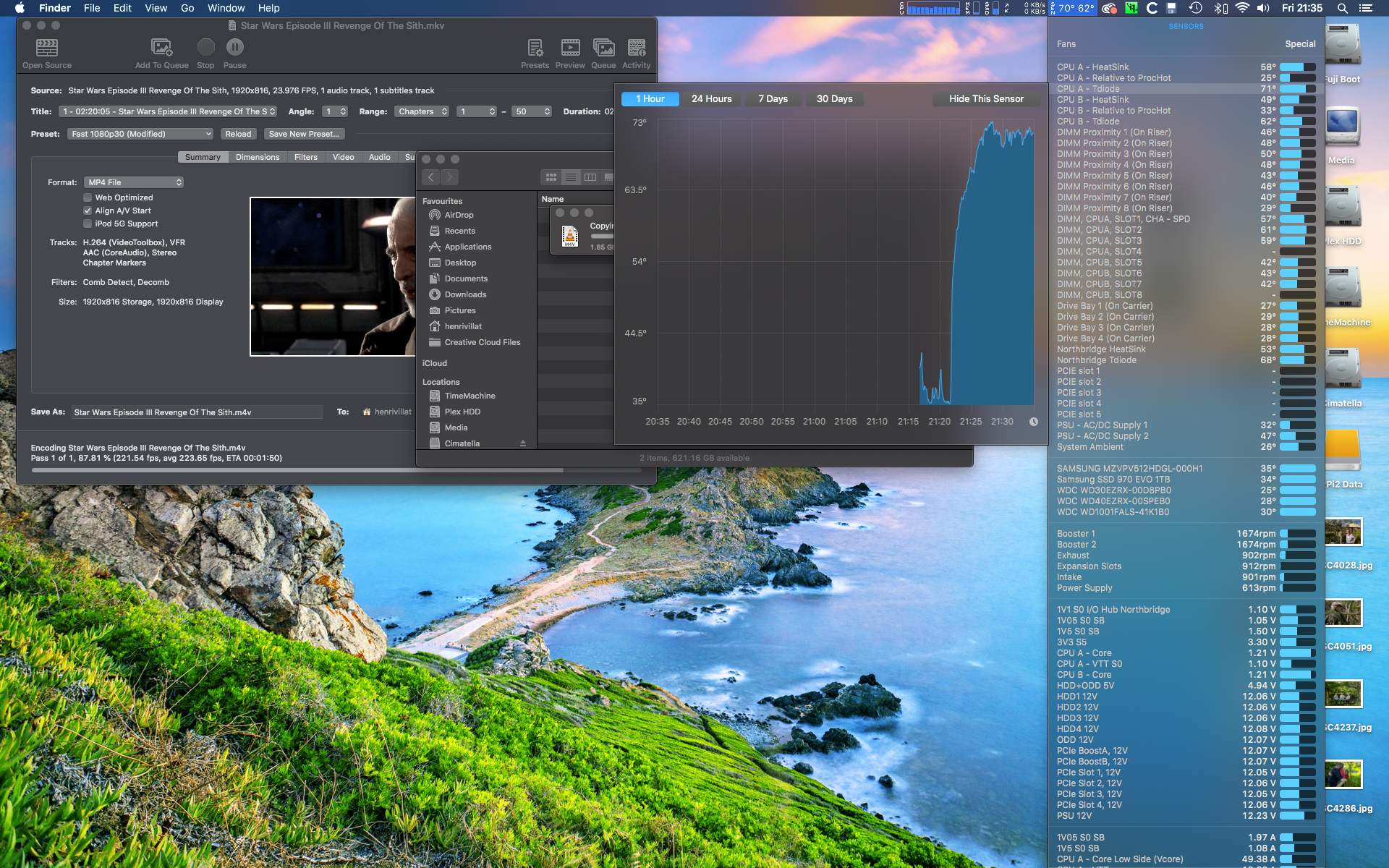
Task: Expand the Format MP4 File dropdown
Action: [133, 181]
